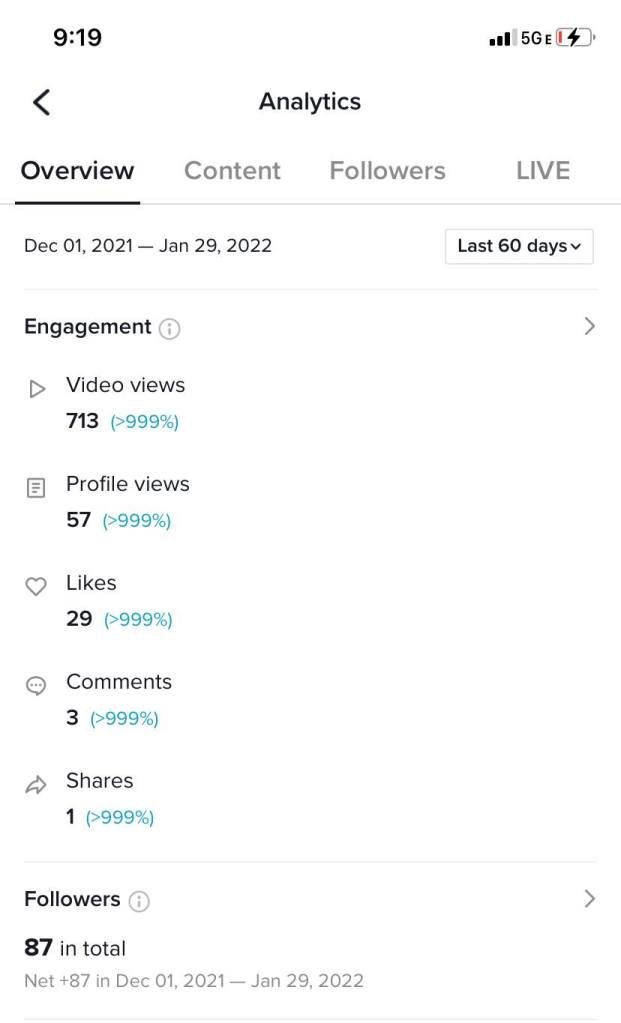The width and height of the screenshot is (621, 1023).
Task: Click the Engagement info icon
Action: coord(170,328)
